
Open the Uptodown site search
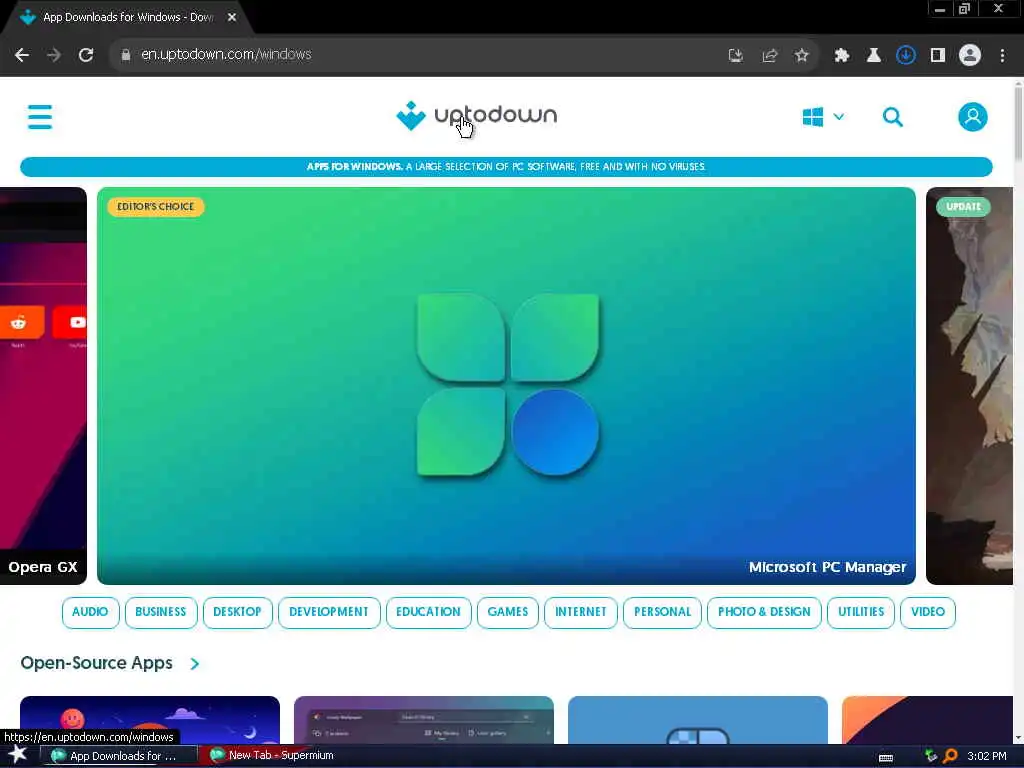click(x=893, y=117)
